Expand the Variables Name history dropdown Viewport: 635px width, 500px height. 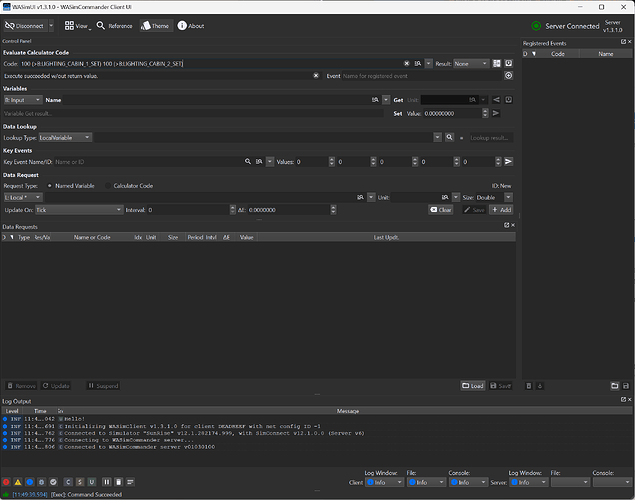coord(386,100)
